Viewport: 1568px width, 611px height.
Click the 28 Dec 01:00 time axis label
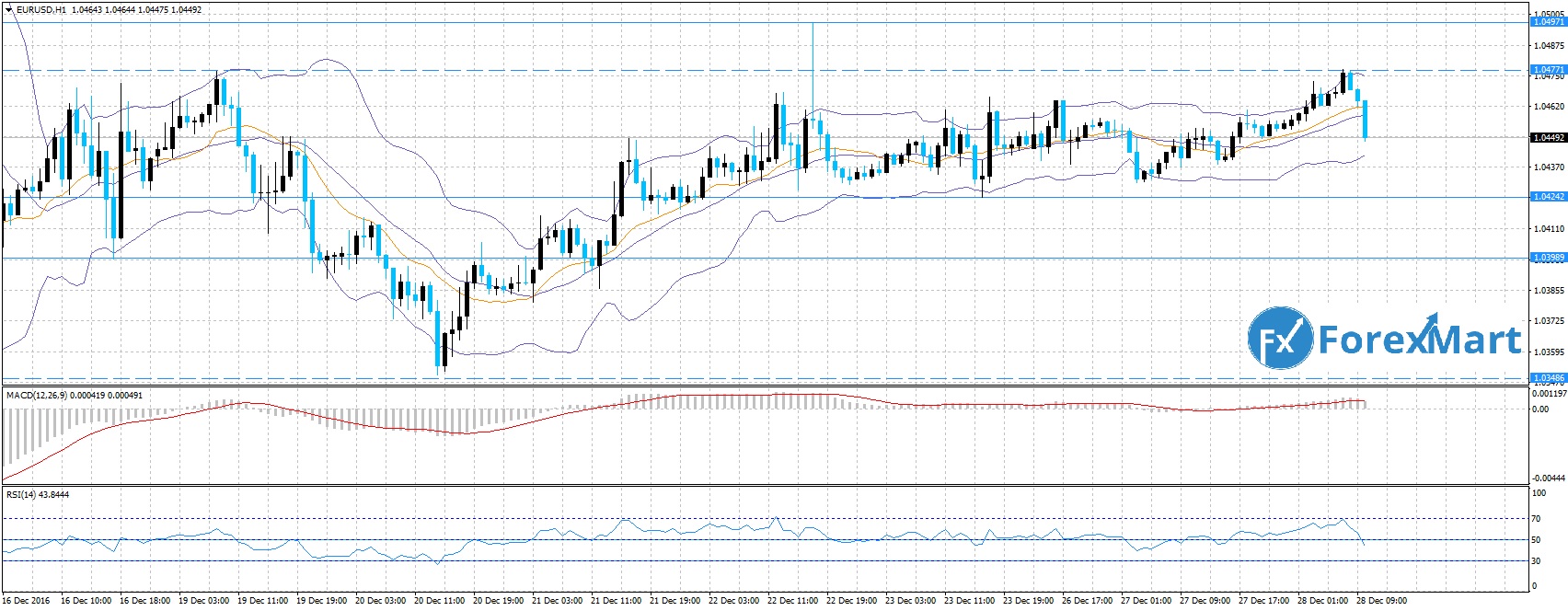[x=1323, y=601]
